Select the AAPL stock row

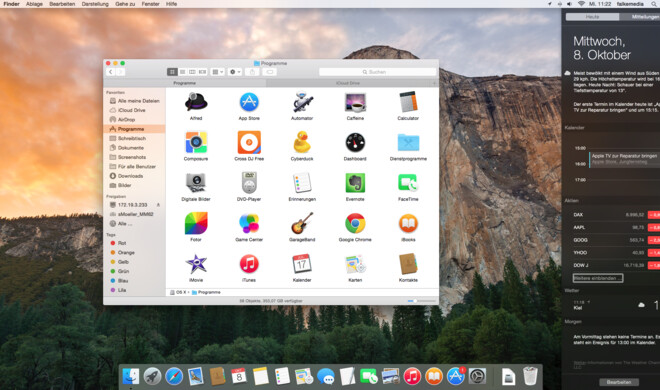(x=616, y=227)
